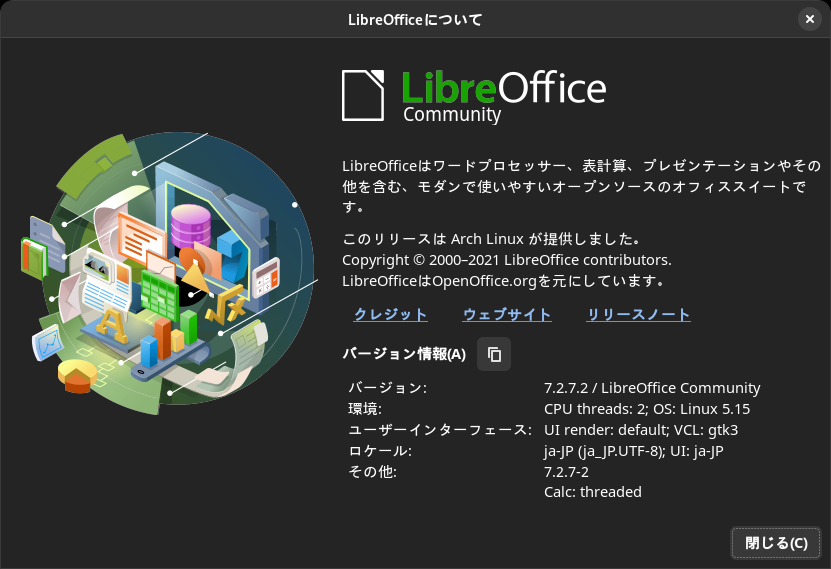Select the text Calc: threaded
This screenshot has width=831, height=569.
[593, 492]
